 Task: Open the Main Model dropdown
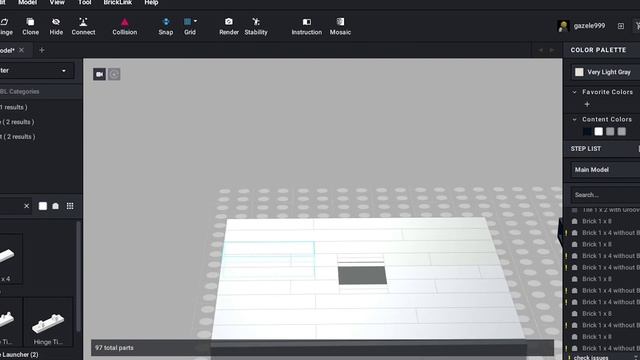[x=606, y=169]
